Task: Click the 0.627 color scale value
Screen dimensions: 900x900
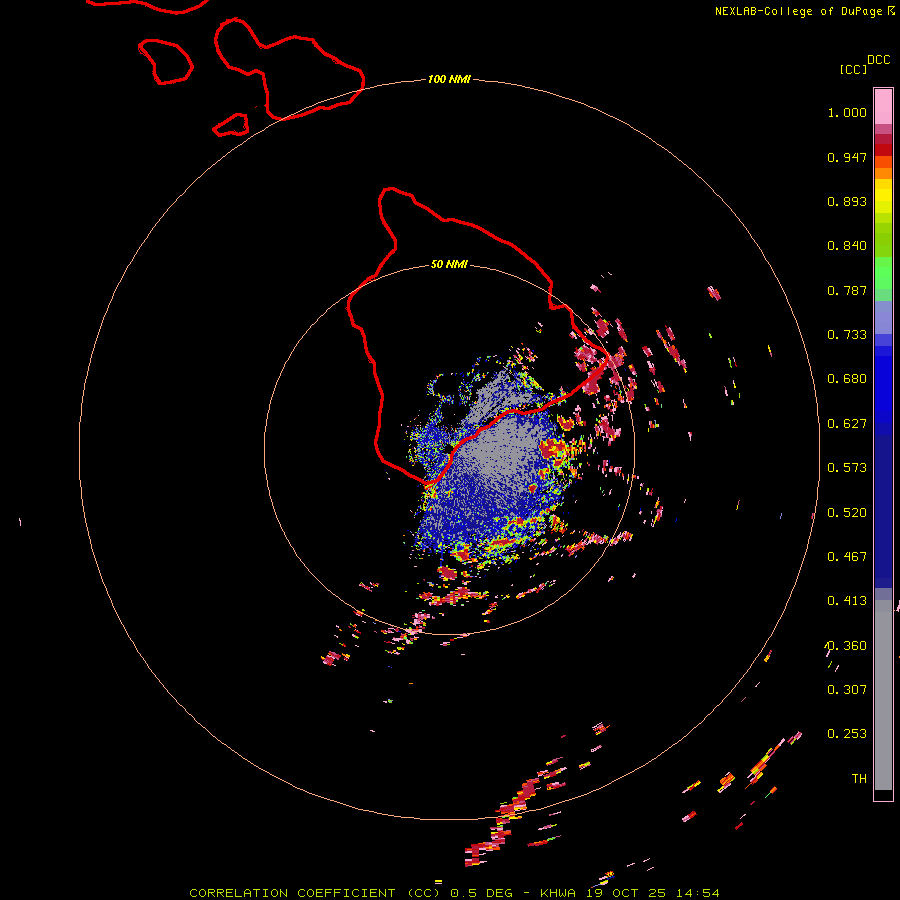Action: click(847, 424)
